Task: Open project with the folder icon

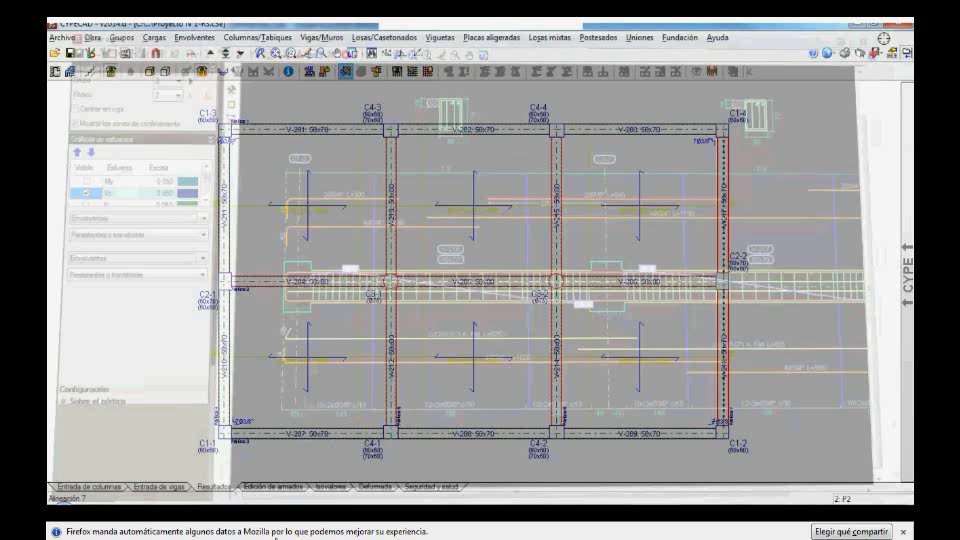Action: coord(55,54)
